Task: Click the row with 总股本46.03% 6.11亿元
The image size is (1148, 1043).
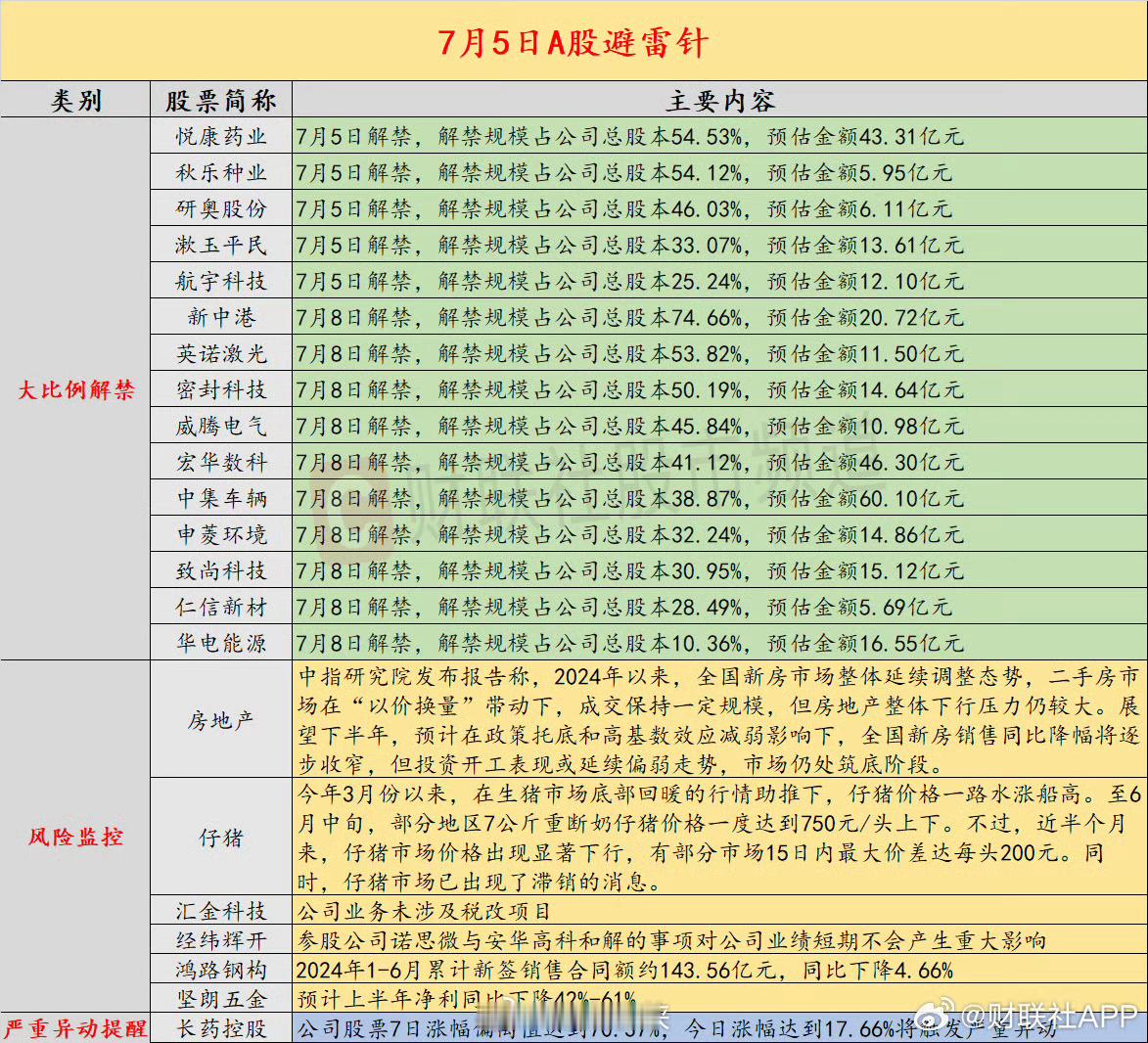Action: click(x=719, y=208)
